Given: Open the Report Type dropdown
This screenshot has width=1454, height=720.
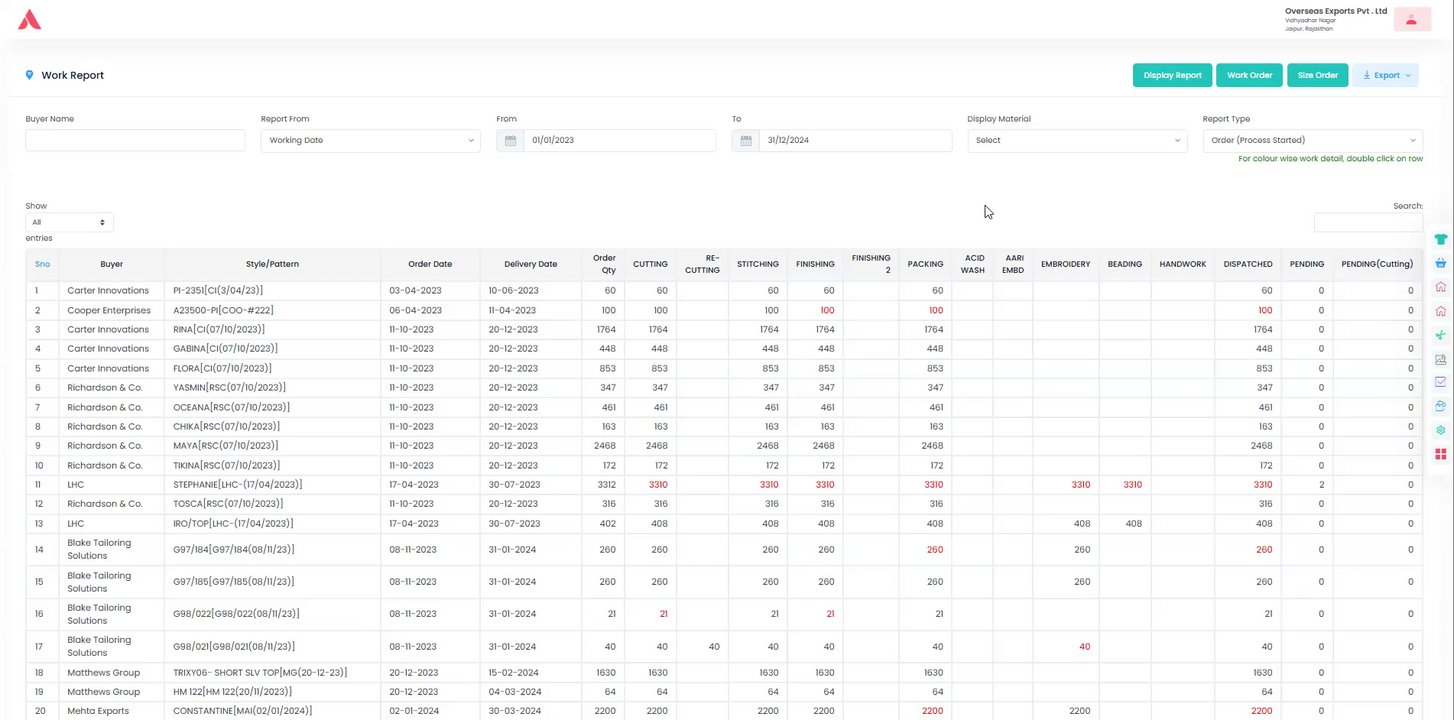Looking at the screenshot, I should coord(1313,141).
